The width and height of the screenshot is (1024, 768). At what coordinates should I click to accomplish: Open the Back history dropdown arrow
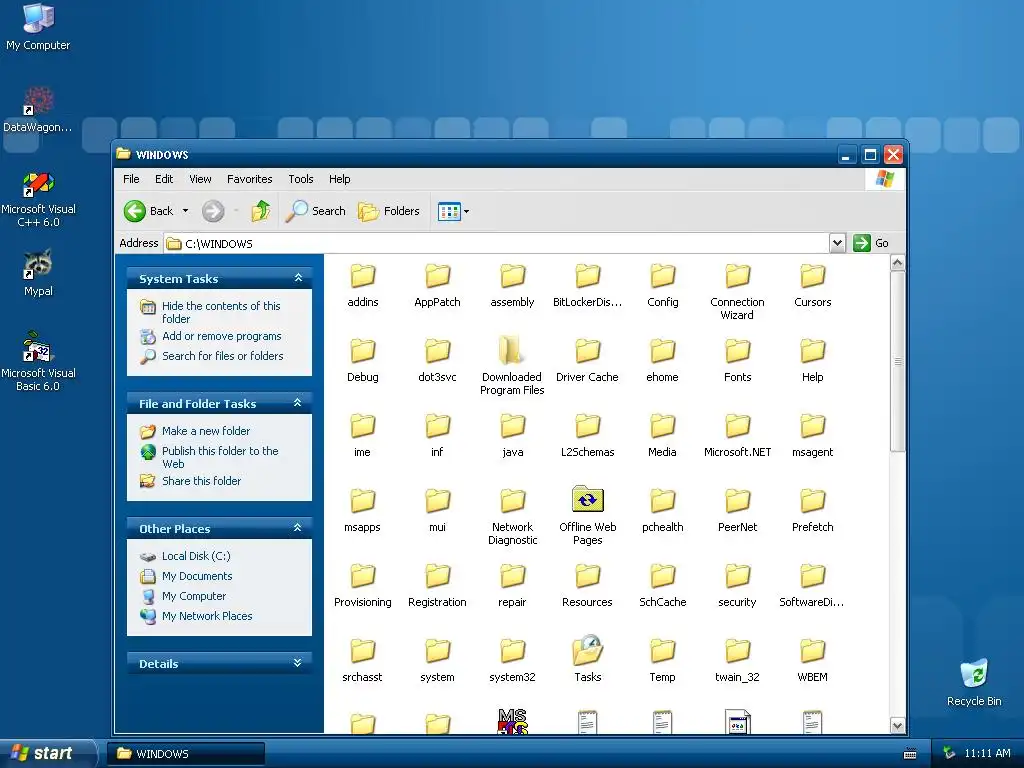(185, 211)
